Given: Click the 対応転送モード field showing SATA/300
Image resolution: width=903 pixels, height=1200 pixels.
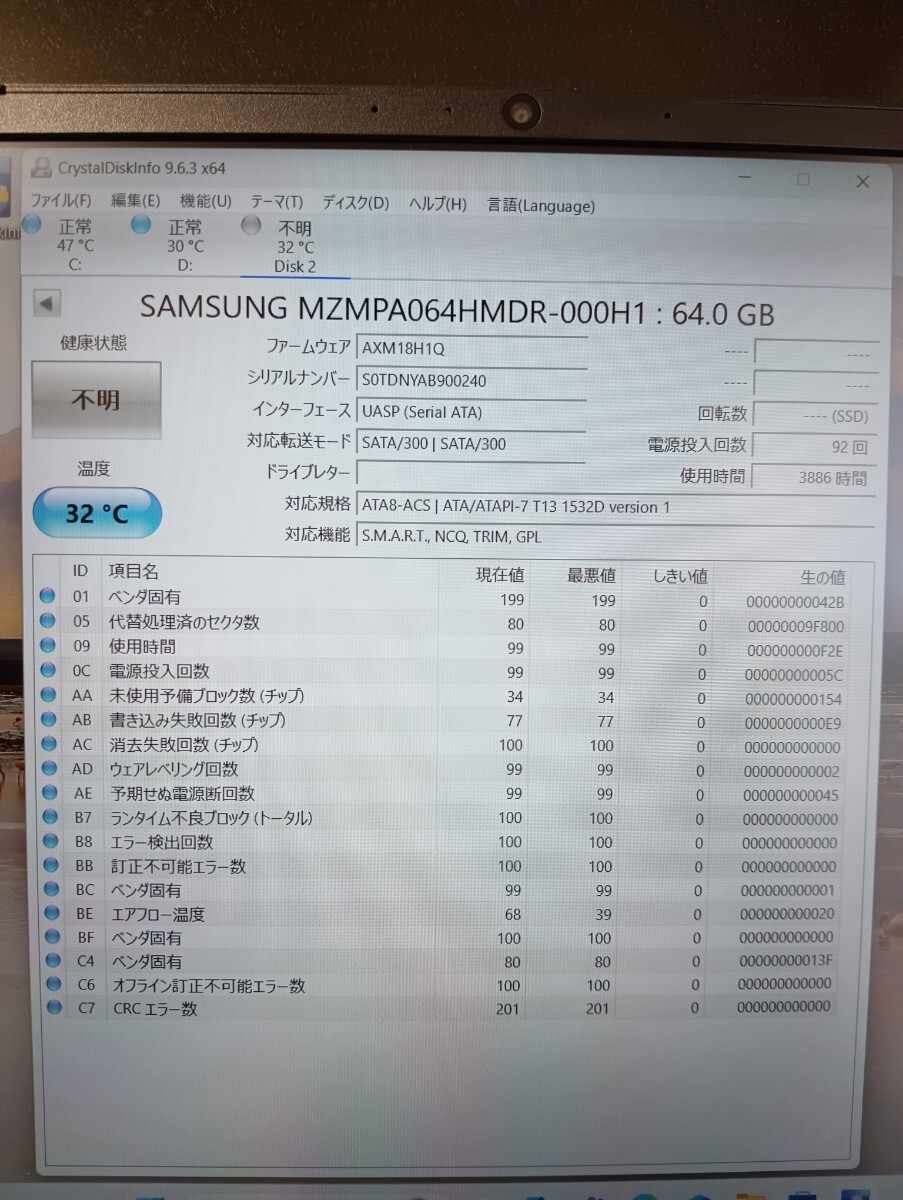Looking at the screenshot, I should (472, 443).
